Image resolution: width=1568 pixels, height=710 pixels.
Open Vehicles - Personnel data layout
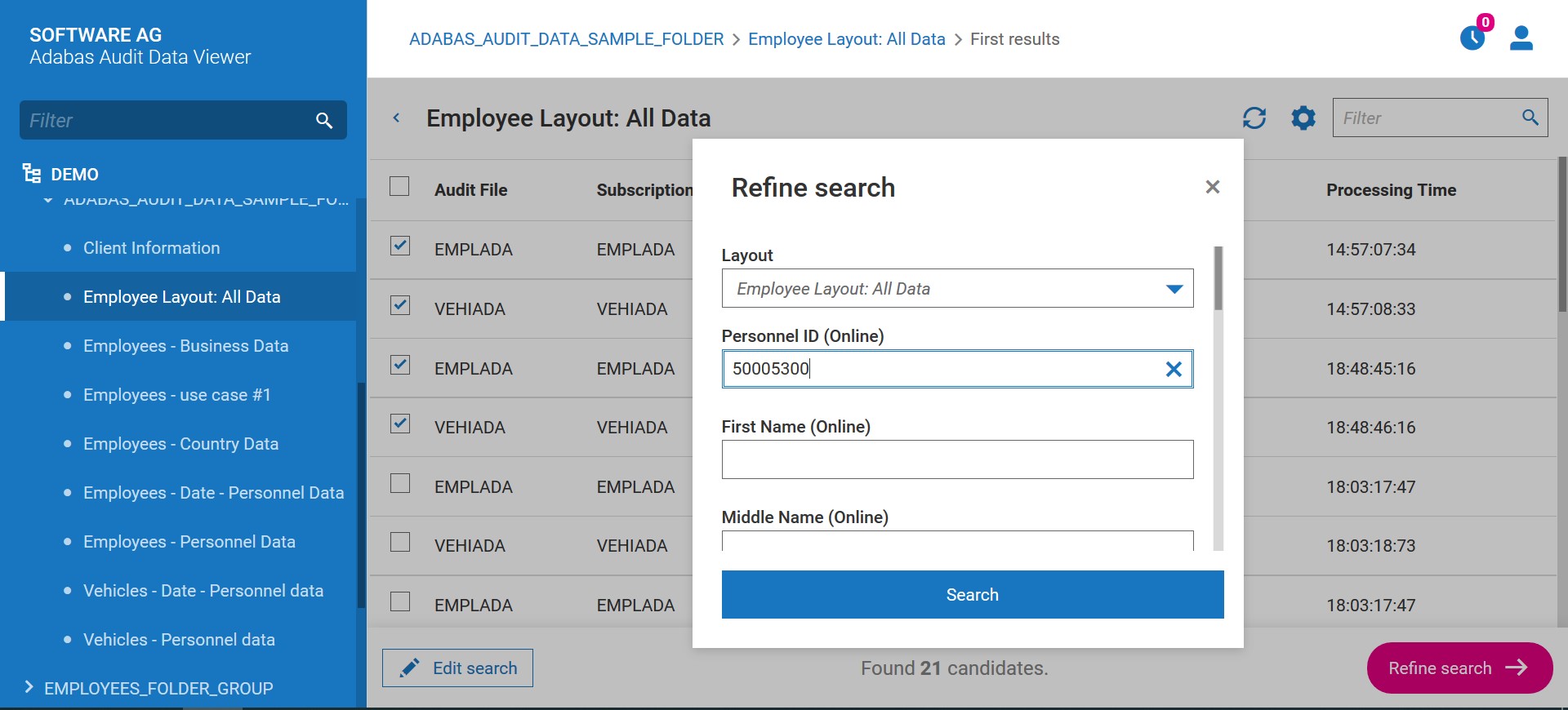tap(179, 640)
